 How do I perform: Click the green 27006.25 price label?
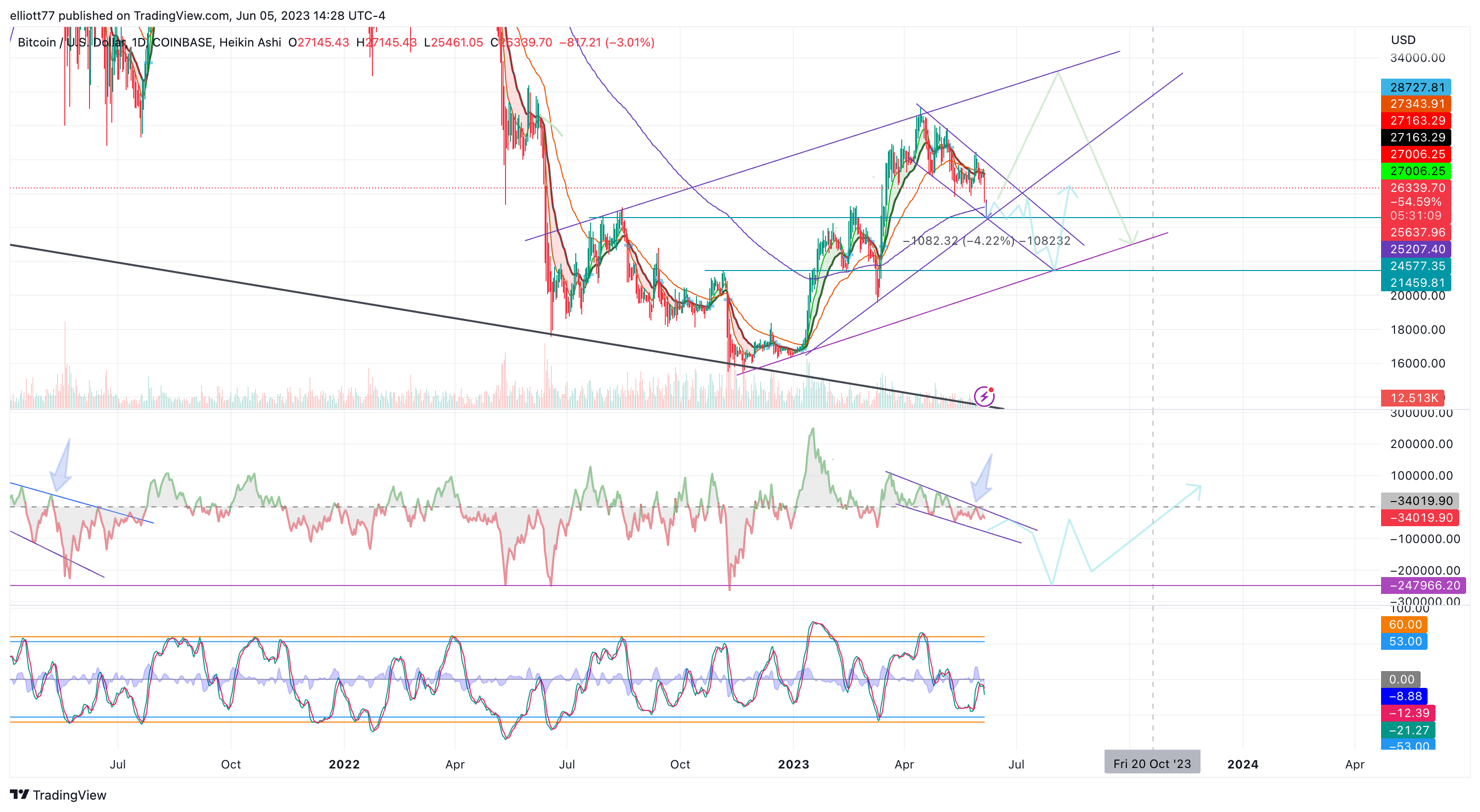click(1416, 171)
